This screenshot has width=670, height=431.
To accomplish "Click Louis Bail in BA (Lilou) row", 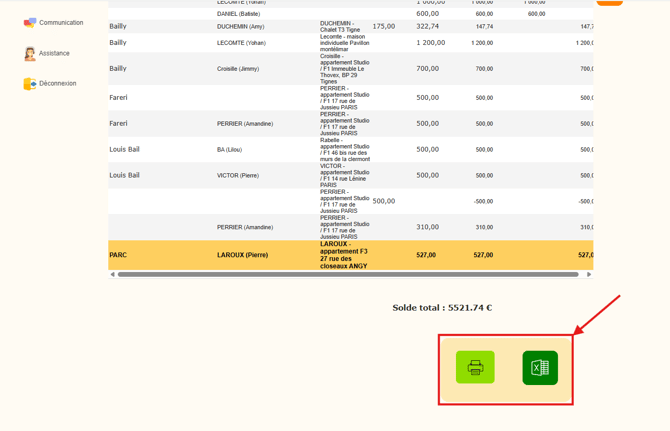I will [124, 150].
